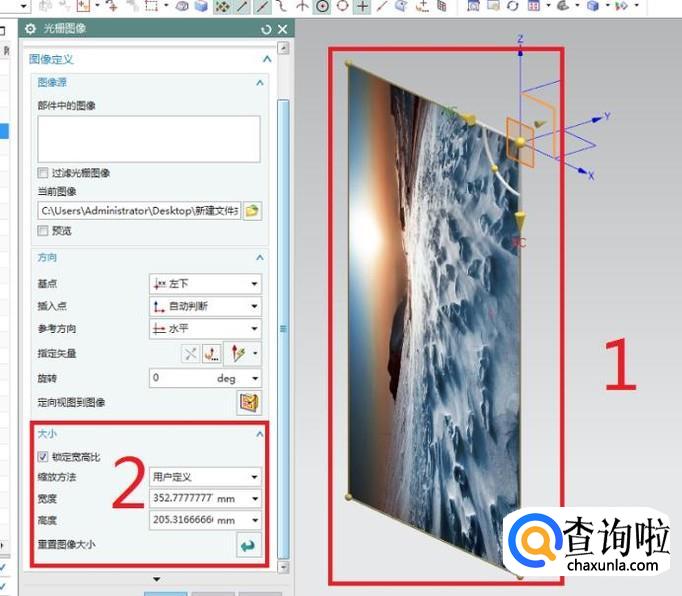The width and height of the screenshot is (682, 596).
Task: Open the raster image dialog settings gear
Action: (30, 29)
